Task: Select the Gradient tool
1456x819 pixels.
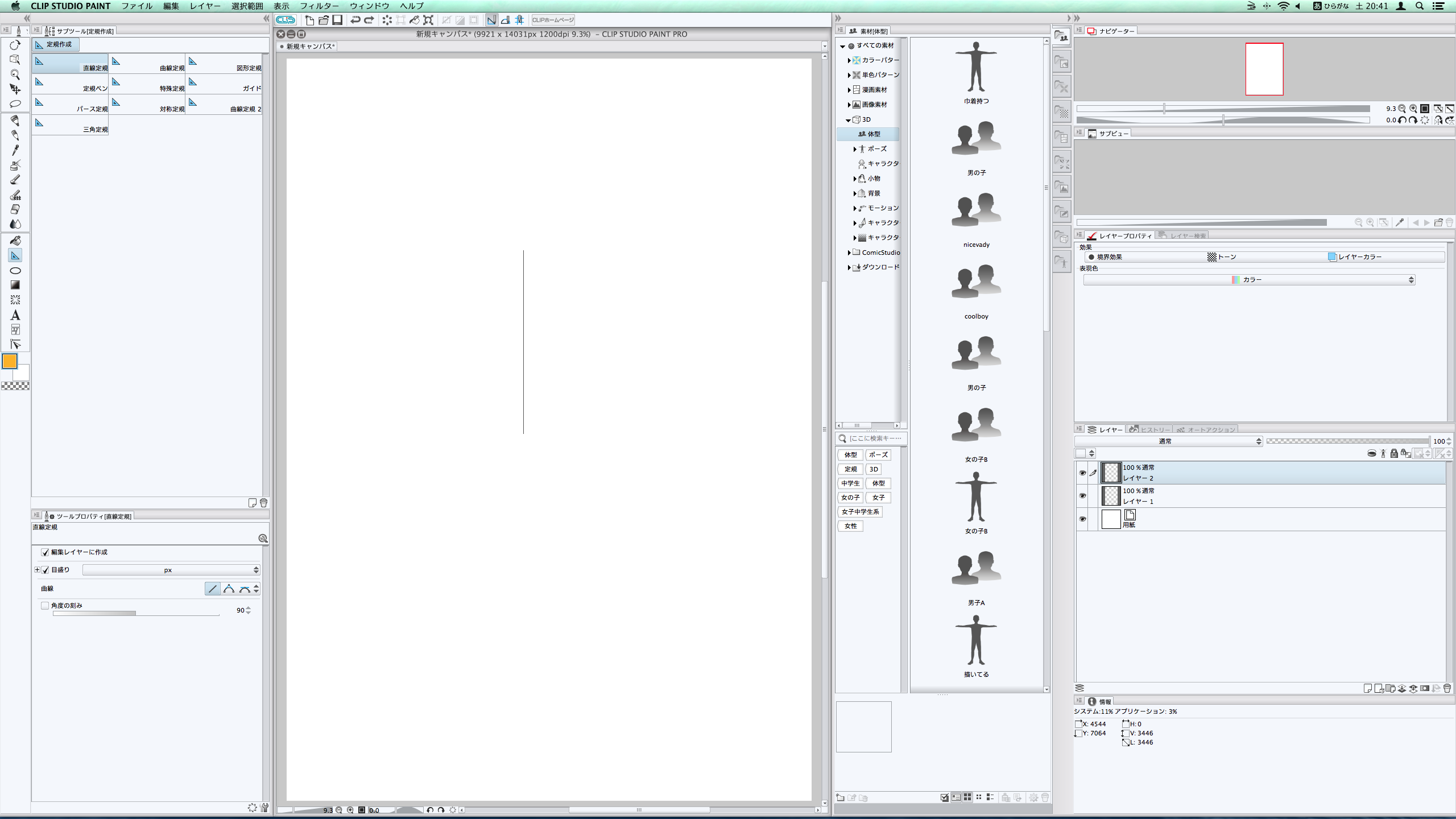Action: [15, 285]
